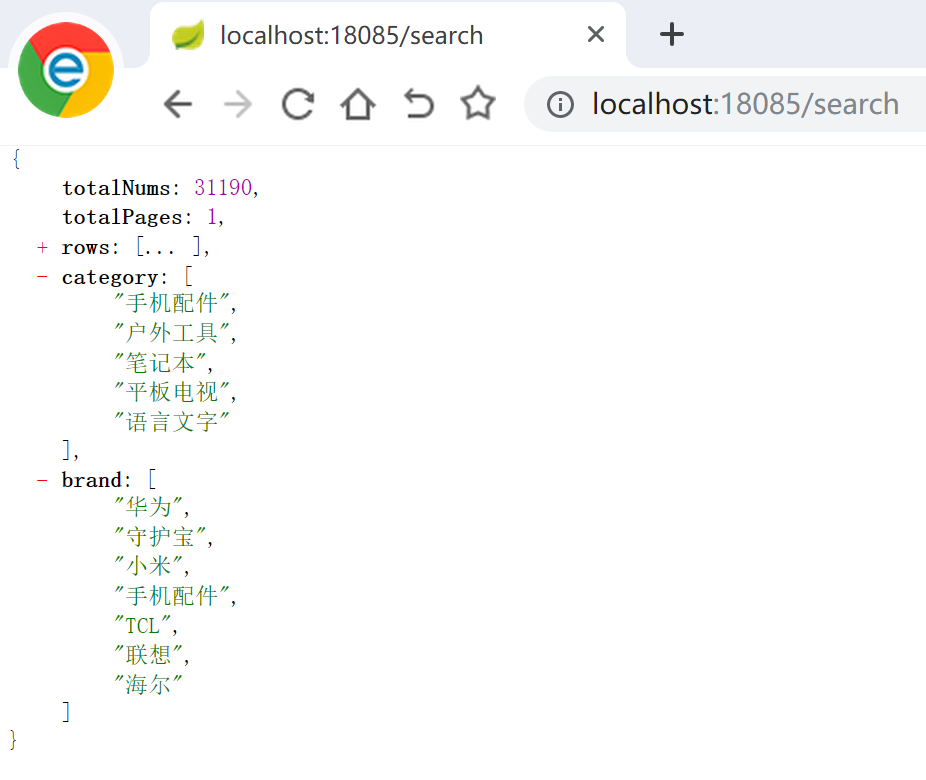Collapse the brand array
926x780 pixels.
tap(42, 480)
